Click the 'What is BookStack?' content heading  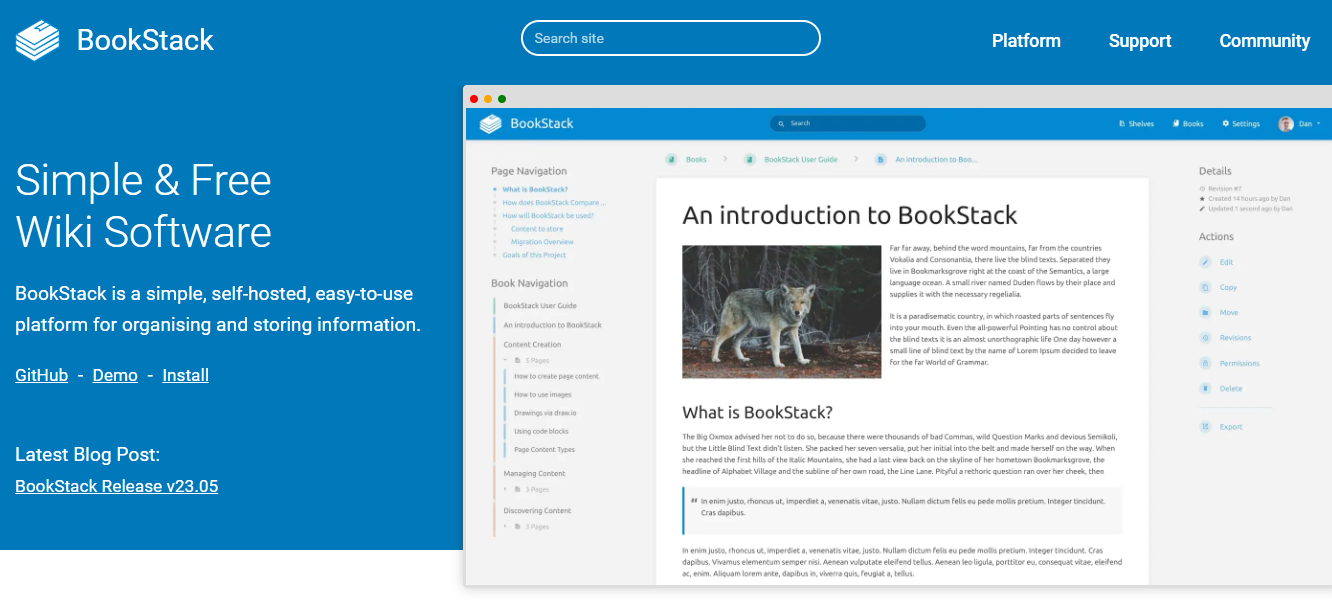(757, 412)
